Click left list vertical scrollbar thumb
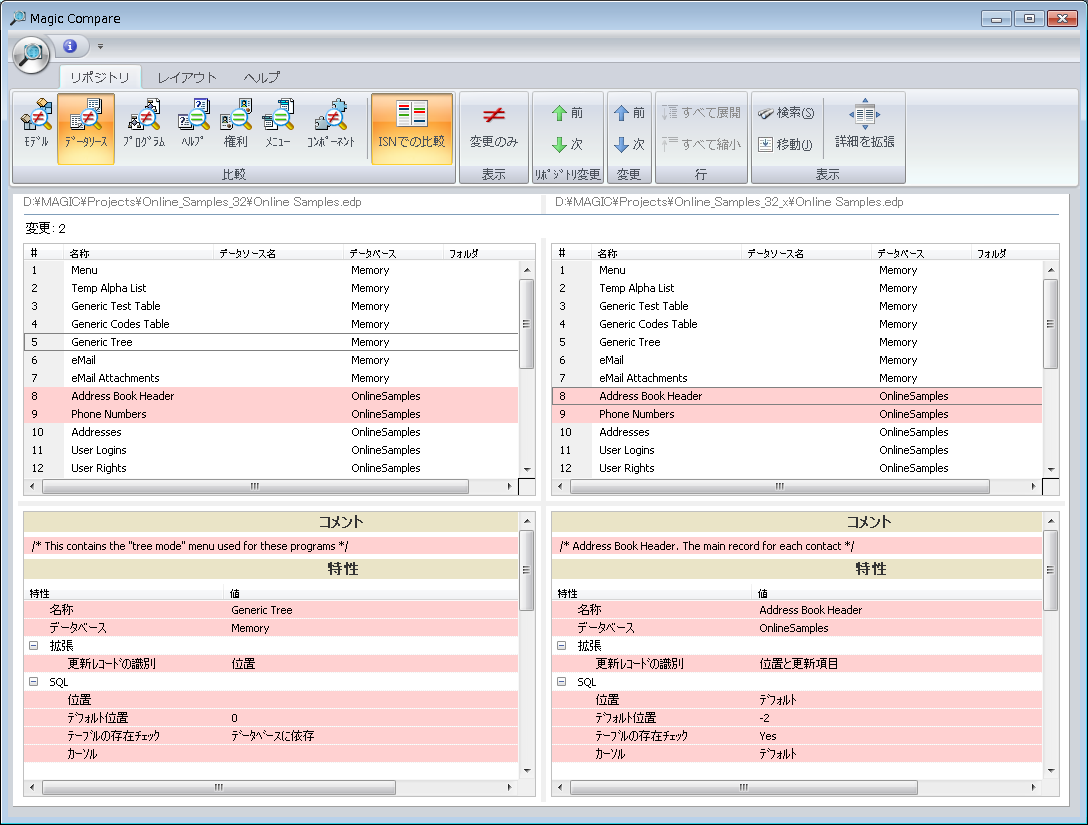1088x825 pixels. pyautogui.click(x=527, y=323)
